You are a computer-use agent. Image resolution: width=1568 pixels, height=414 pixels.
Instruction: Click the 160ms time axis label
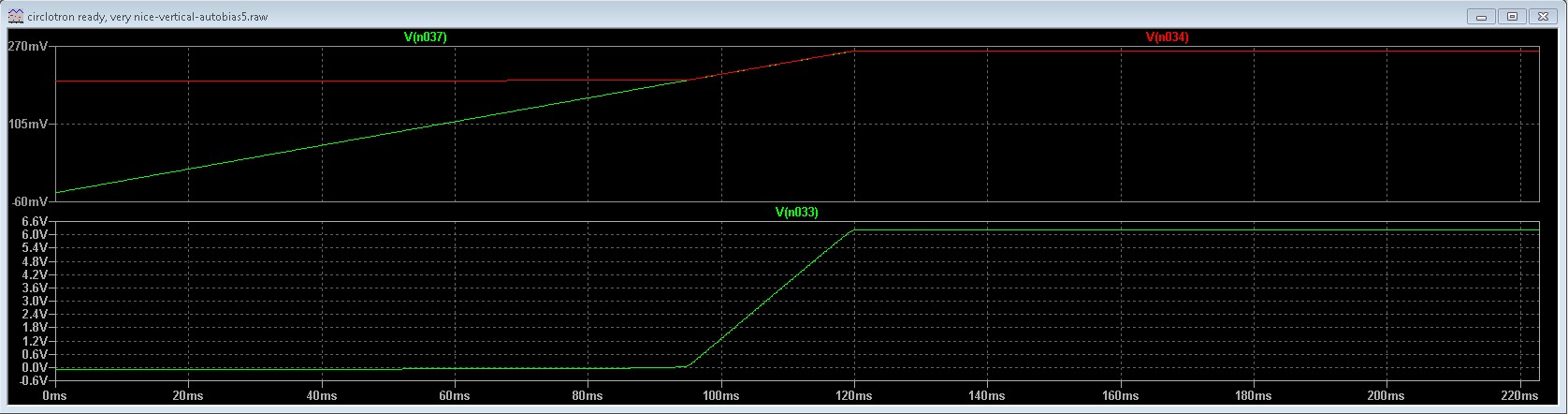[x=1120, y=395]
